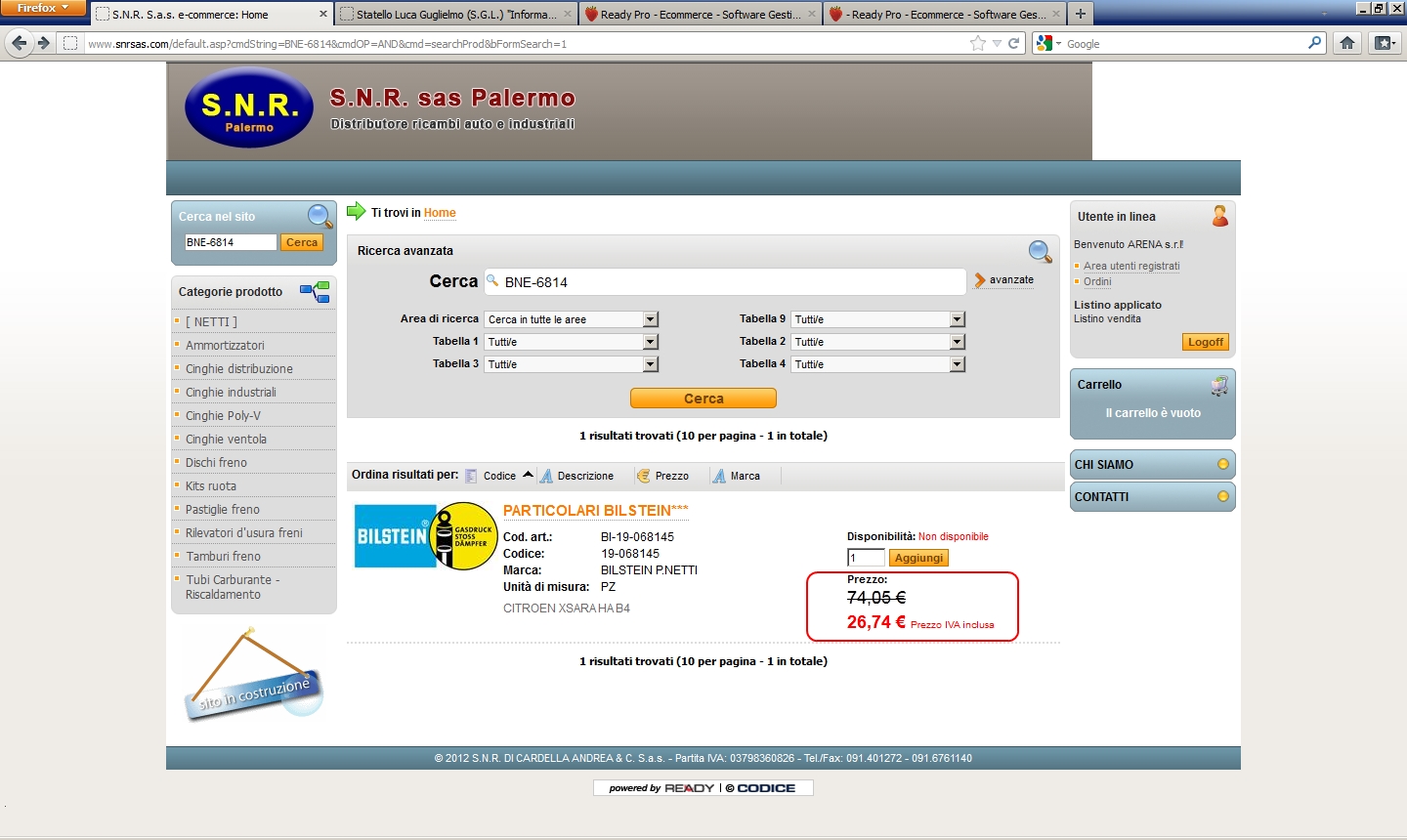Expand the Tabella 3 dropdown
This screenshot has height=840, width=1407.
point(572,364)
